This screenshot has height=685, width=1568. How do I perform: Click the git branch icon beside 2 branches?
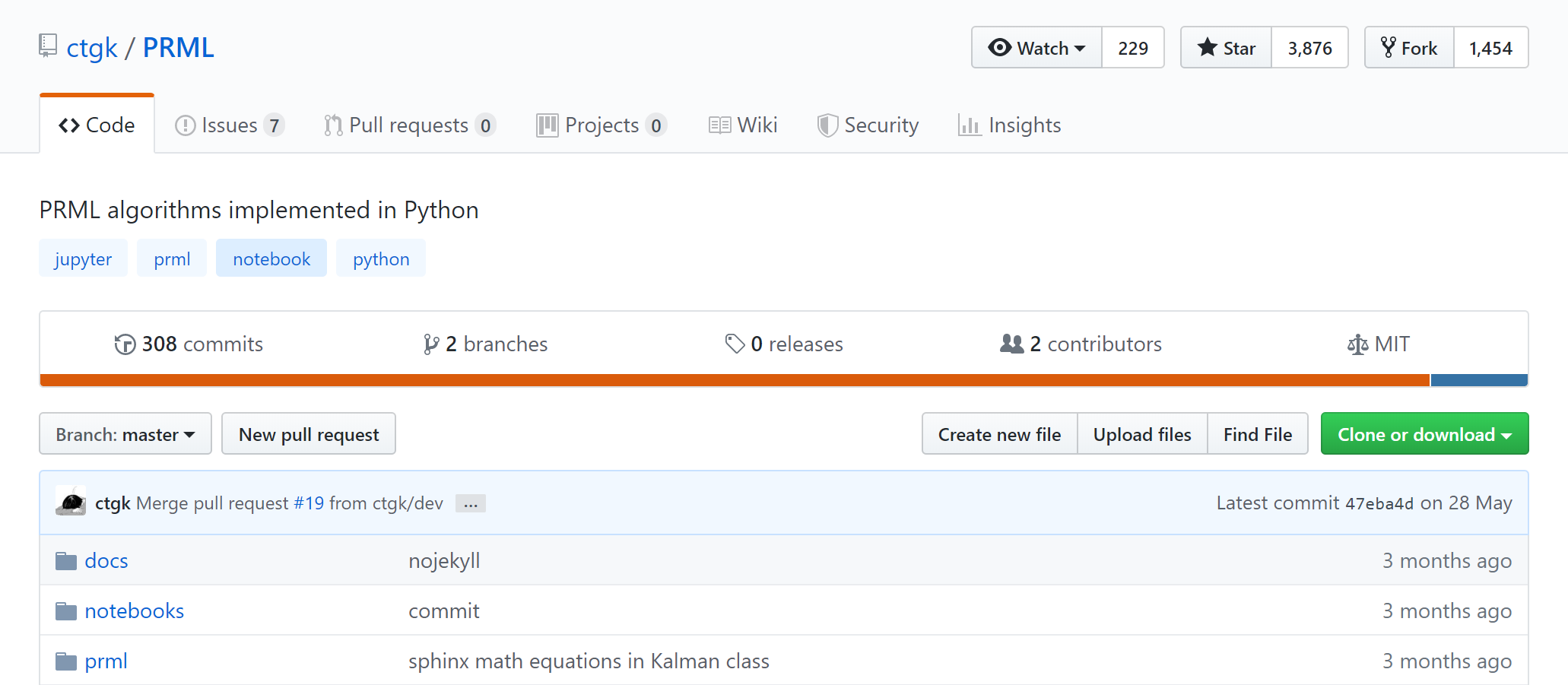431,344
